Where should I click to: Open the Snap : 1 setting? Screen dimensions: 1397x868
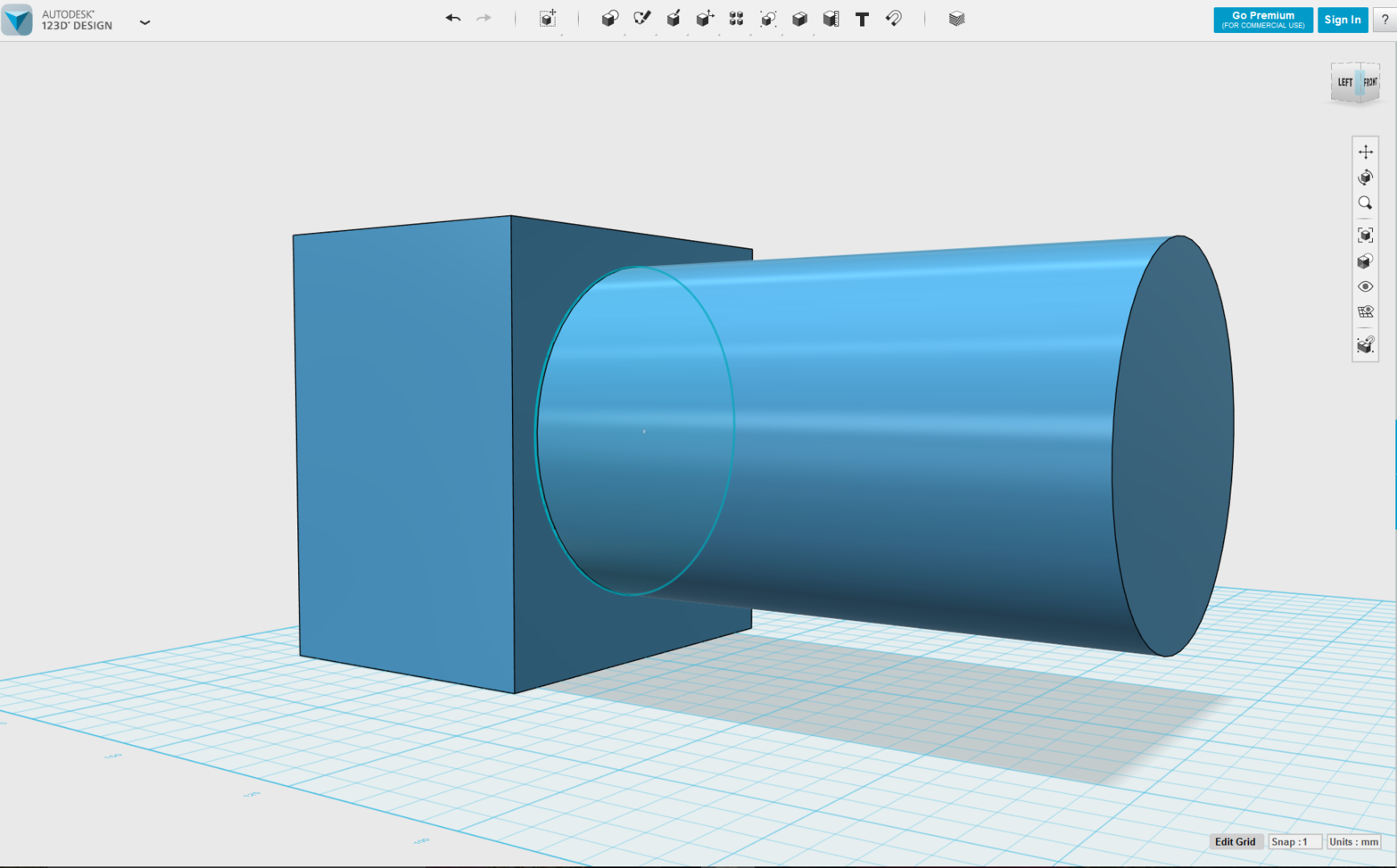point(1293,841)
